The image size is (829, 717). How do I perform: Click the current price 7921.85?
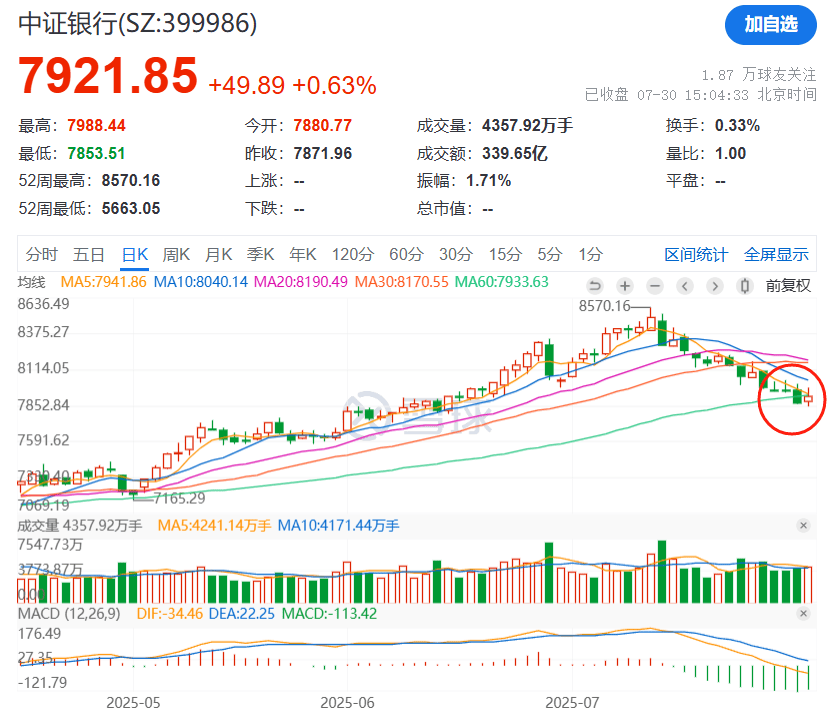tap(108, 76)
